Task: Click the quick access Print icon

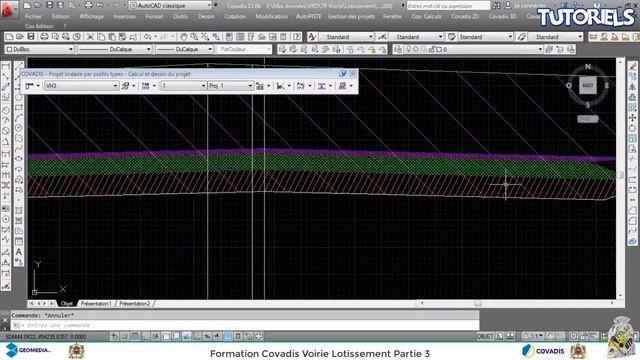Action: click(x=88, y=5)
